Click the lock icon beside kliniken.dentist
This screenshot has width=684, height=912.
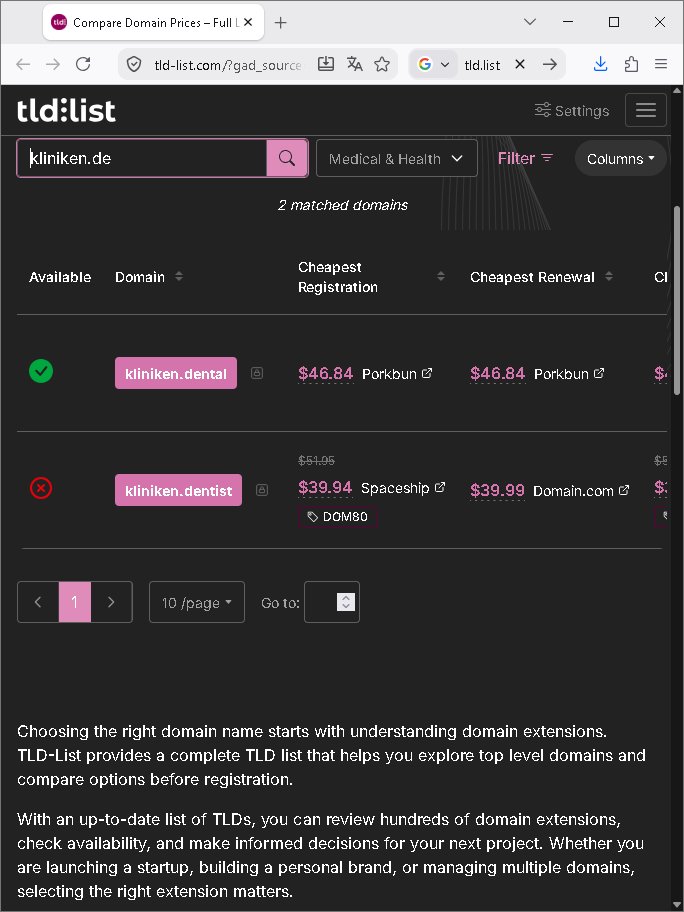click(x=262, y=490)
